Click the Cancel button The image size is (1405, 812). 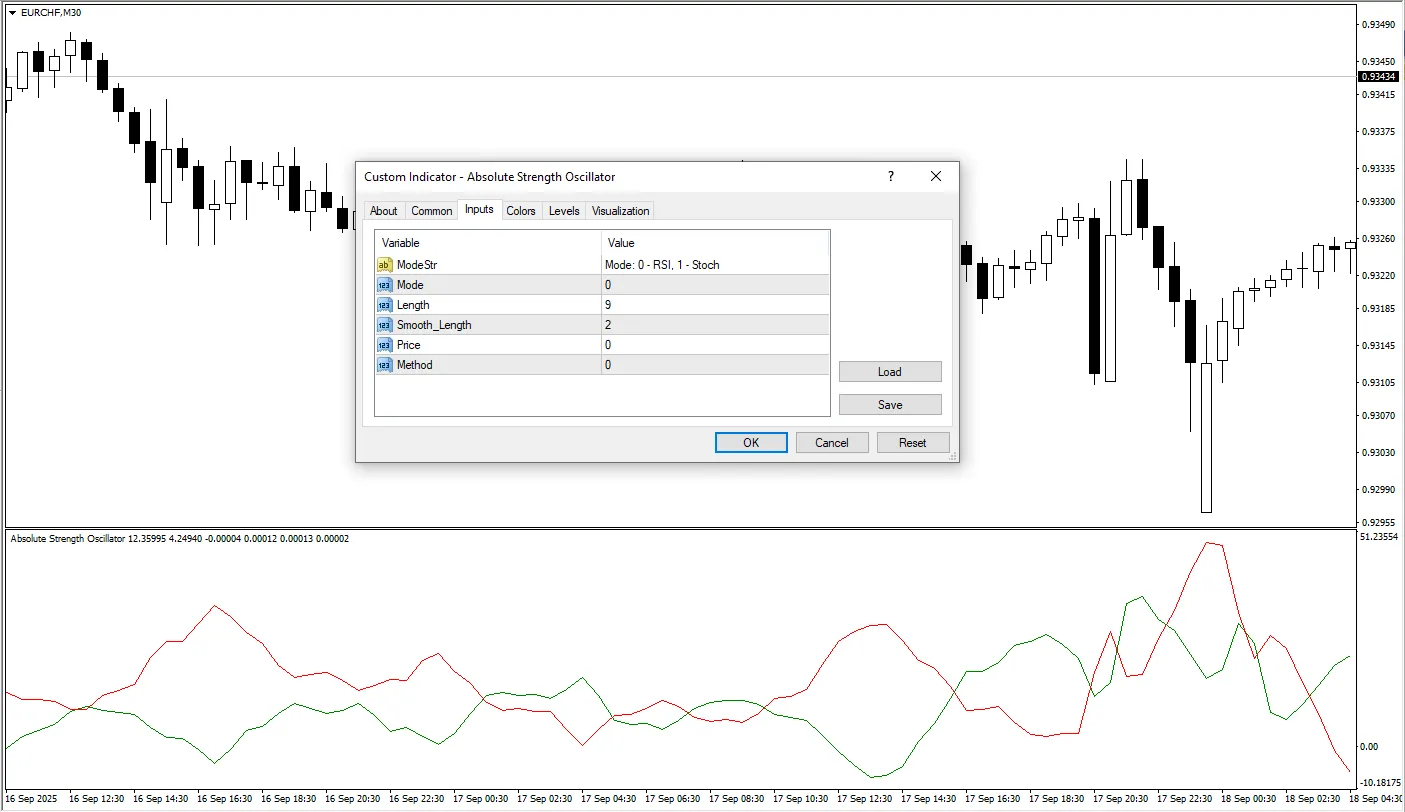832,442
